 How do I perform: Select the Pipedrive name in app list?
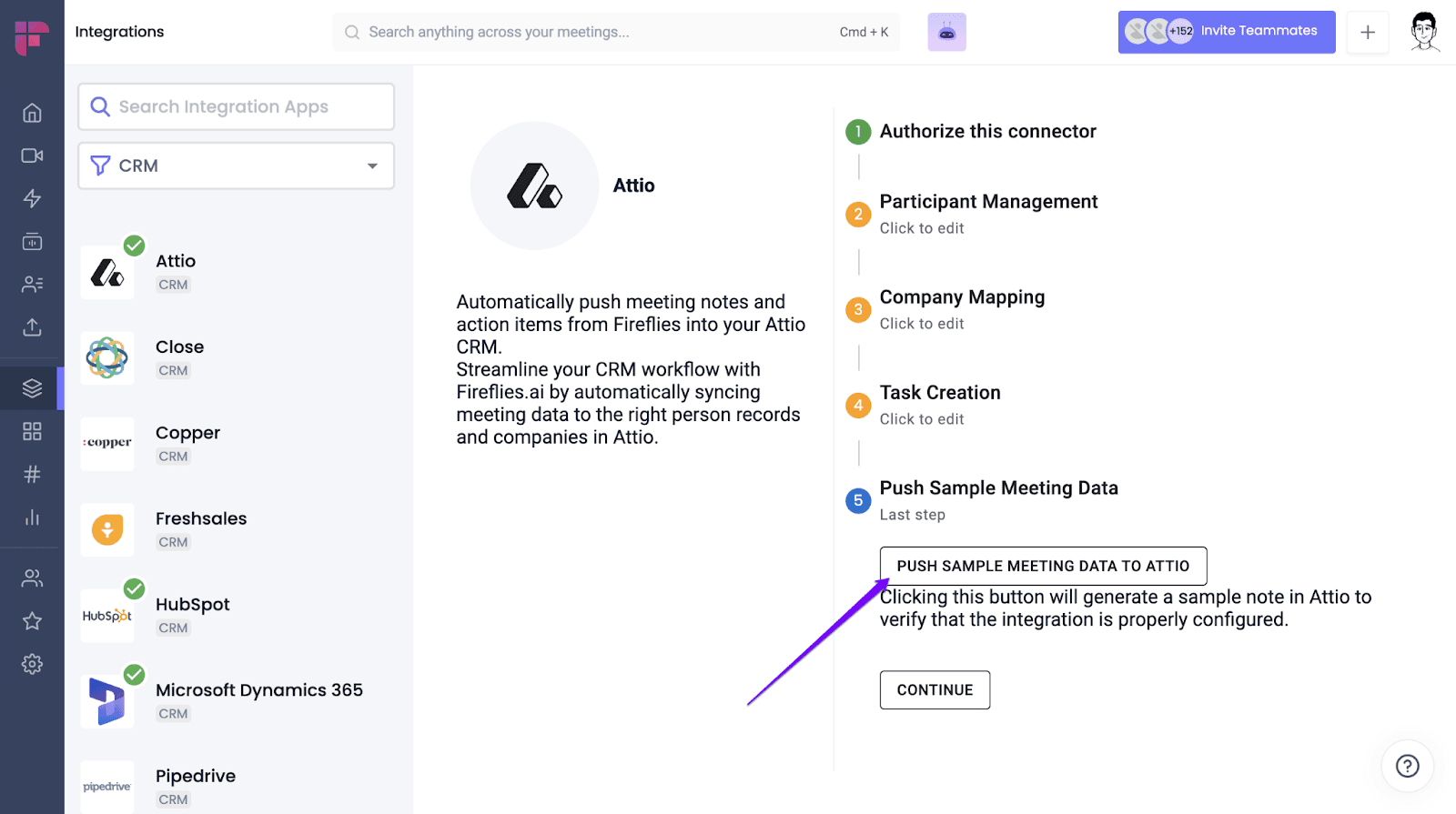click(x=196, y=776)
